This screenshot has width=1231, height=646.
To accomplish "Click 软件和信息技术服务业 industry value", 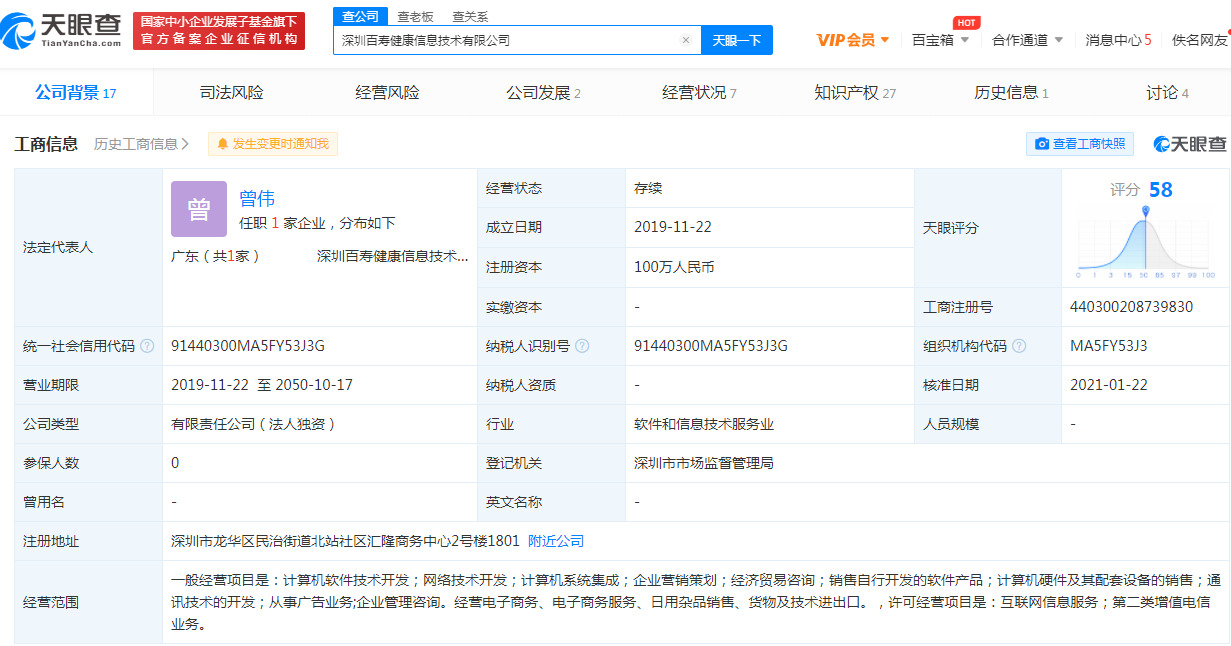I will click(x=704, y=424).
